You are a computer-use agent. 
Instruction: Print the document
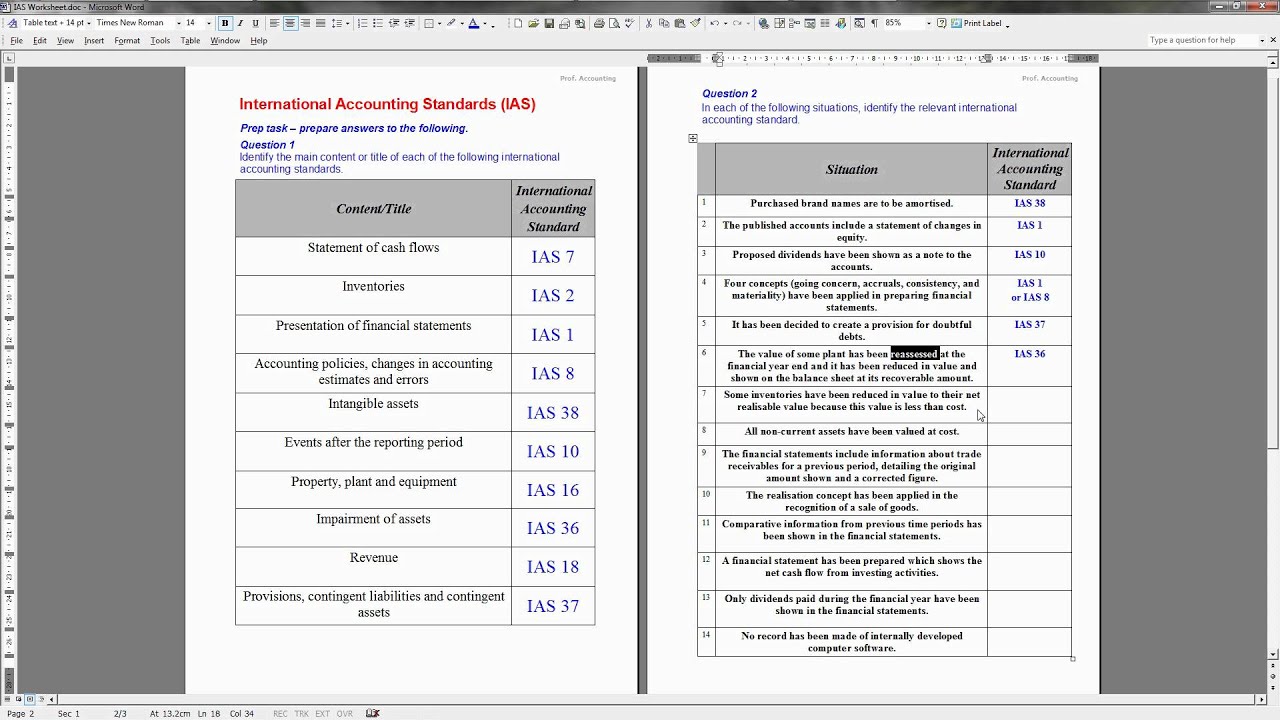pos(599,23)
